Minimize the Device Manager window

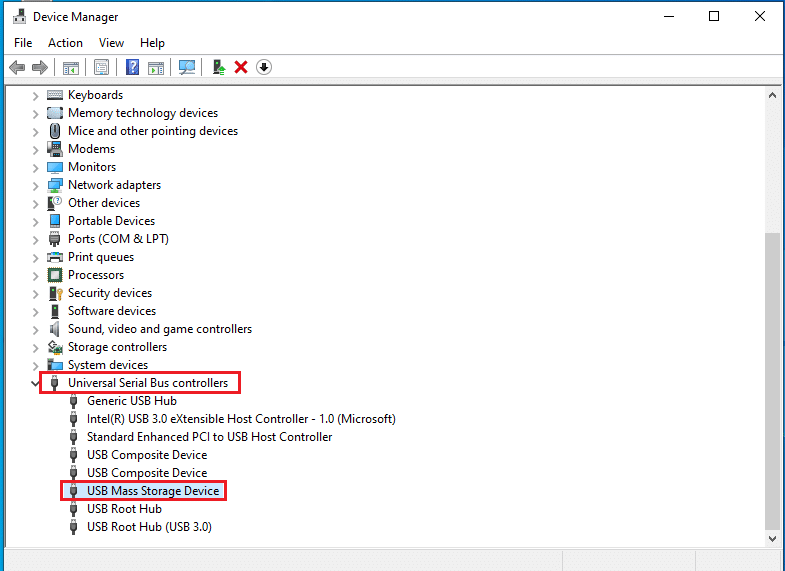click(x=669, y=17)
